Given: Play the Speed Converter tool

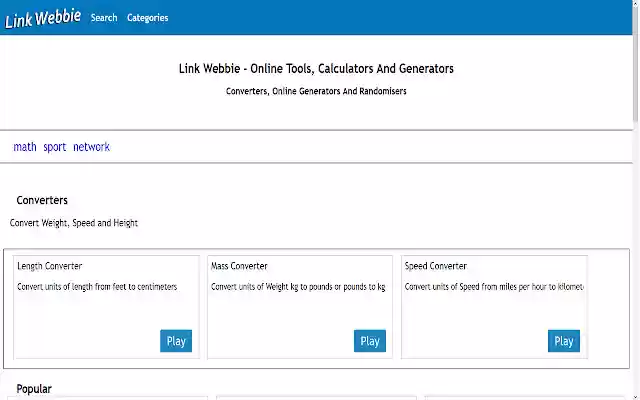Looking at the screenshot, I should pyautogui.click(x=564, y=341).
